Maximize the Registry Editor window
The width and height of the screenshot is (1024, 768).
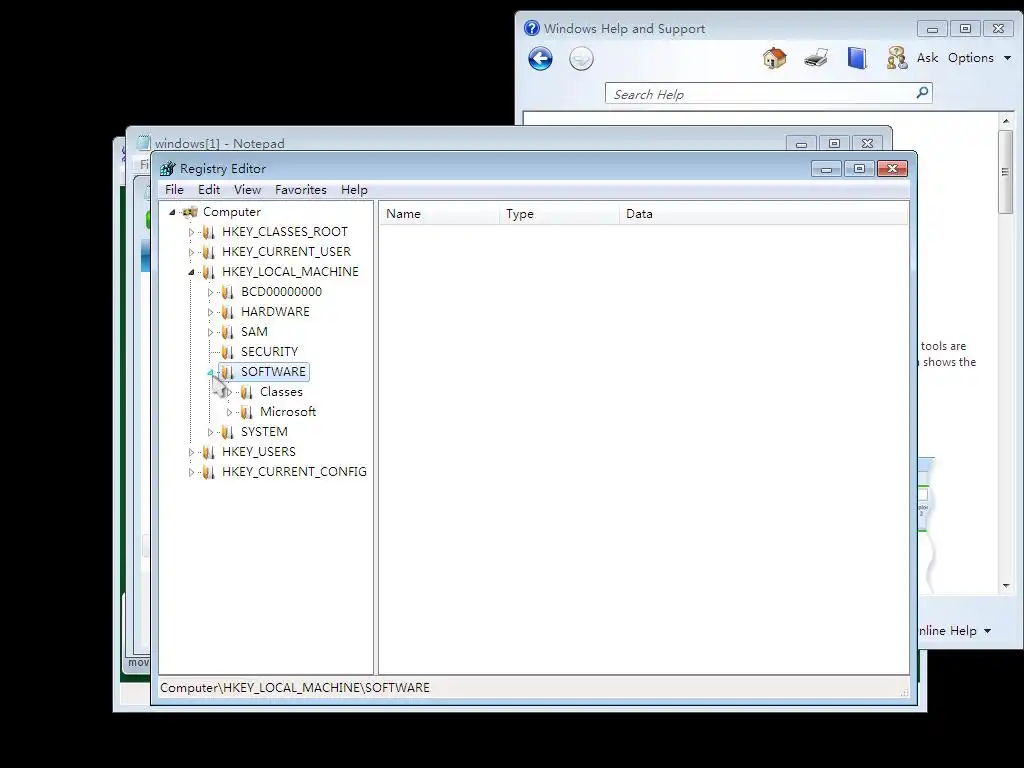859,168
